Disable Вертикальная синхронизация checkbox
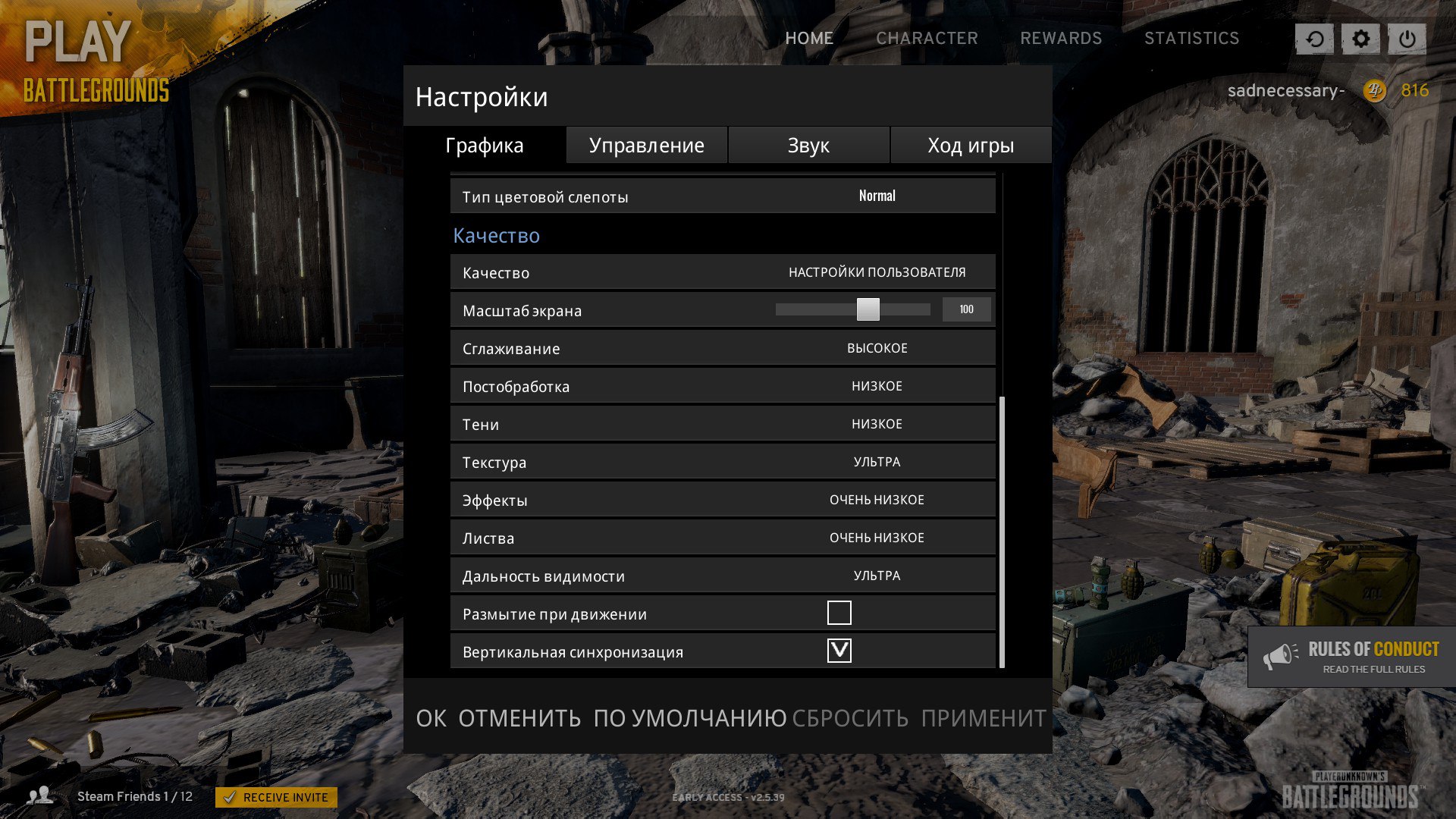Screen dimensions: 1456x819 click(839, 651)
